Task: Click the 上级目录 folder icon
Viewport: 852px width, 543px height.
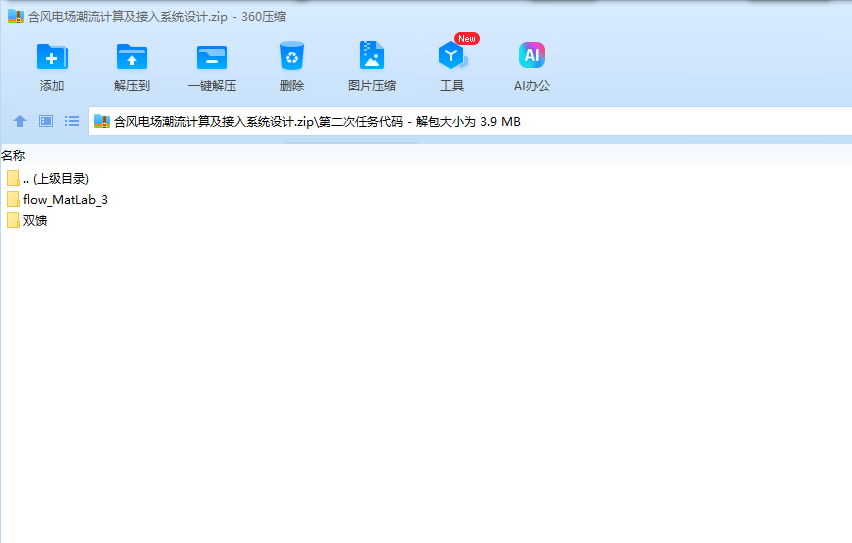Action: click(x=14, y=178)
